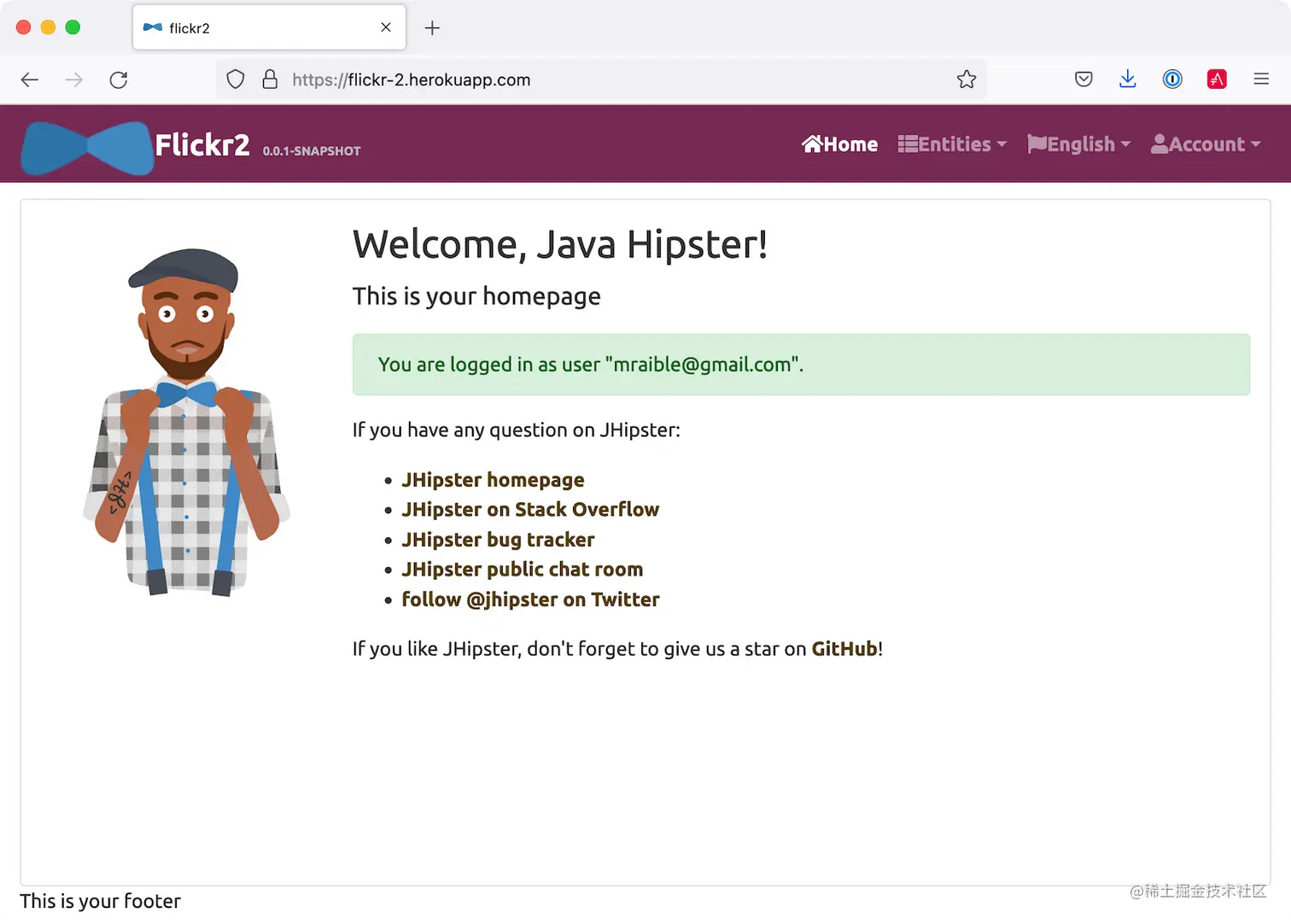This screenshot has height=924, width=1291.
Task: View site security via the padlock icon
Action: [270, 79]
